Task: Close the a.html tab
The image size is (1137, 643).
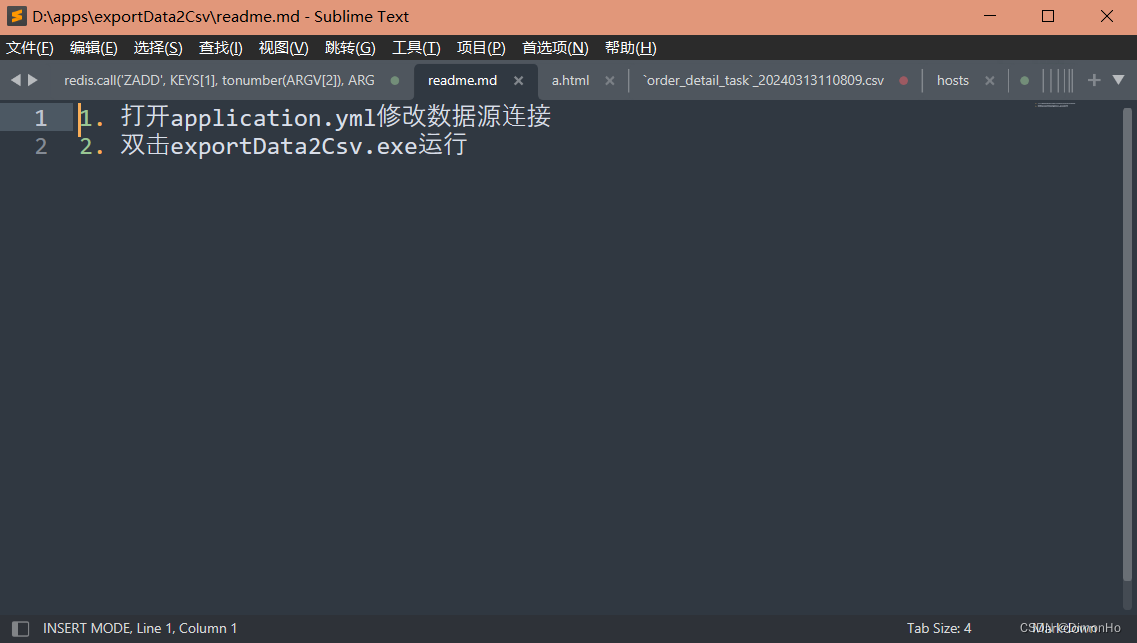Action: coord(610,80)
